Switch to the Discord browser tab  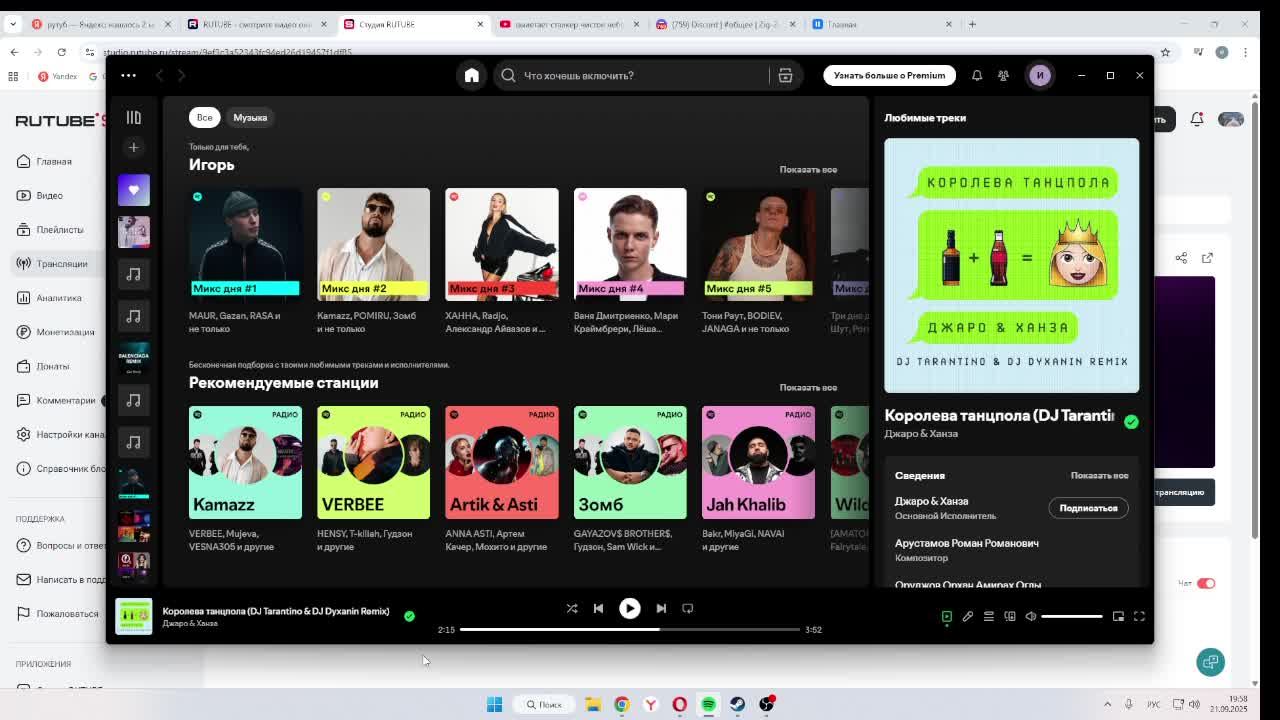(724, 24)
